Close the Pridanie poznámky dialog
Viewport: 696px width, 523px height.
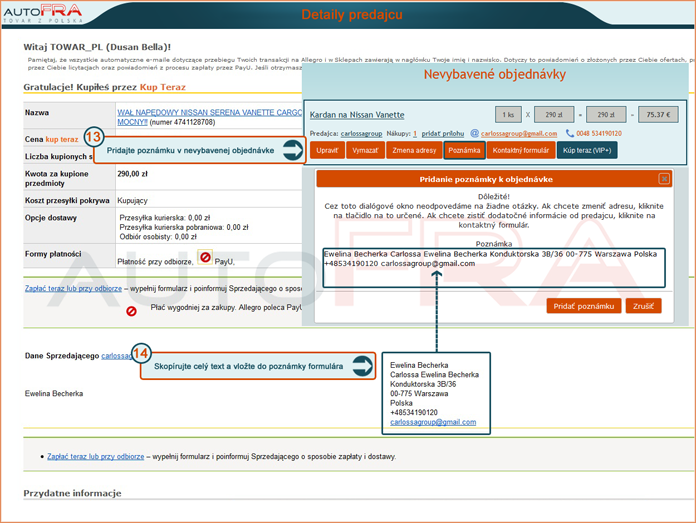click(x=664, y=179)
